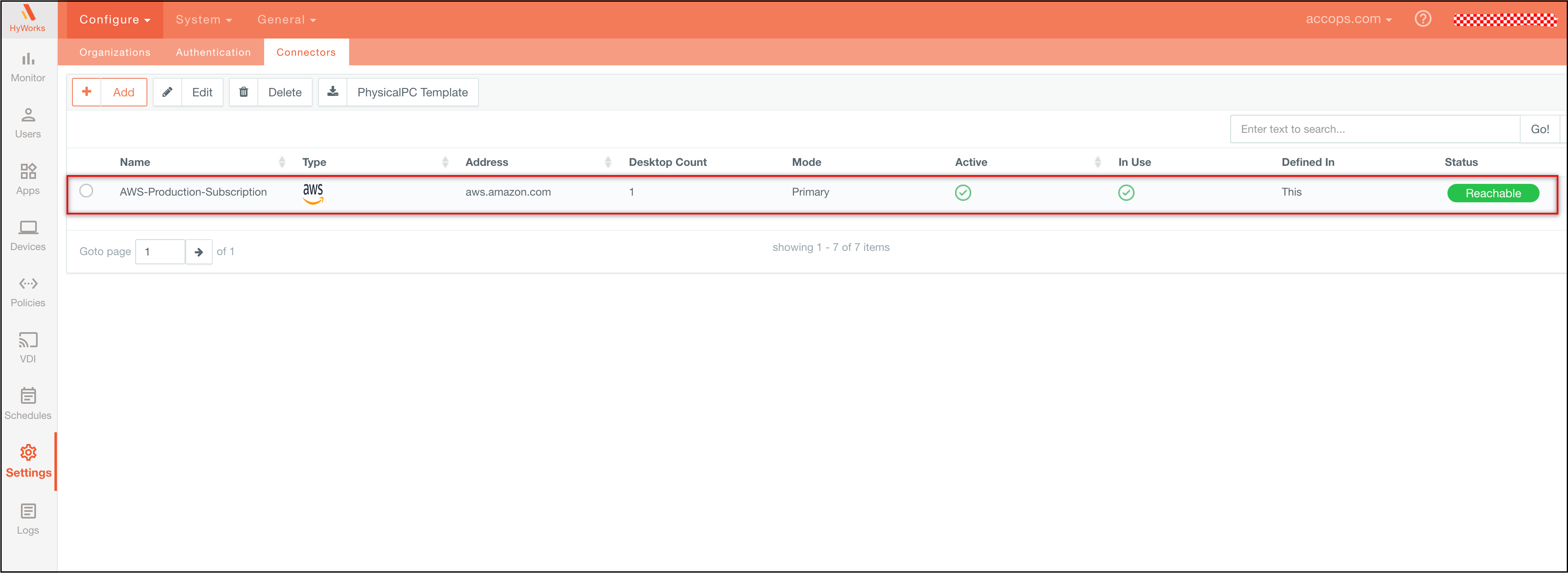The image size is (1568, 573).
Task: Click the AWS-Production-Subscription name cell
Action: point(193,192)
